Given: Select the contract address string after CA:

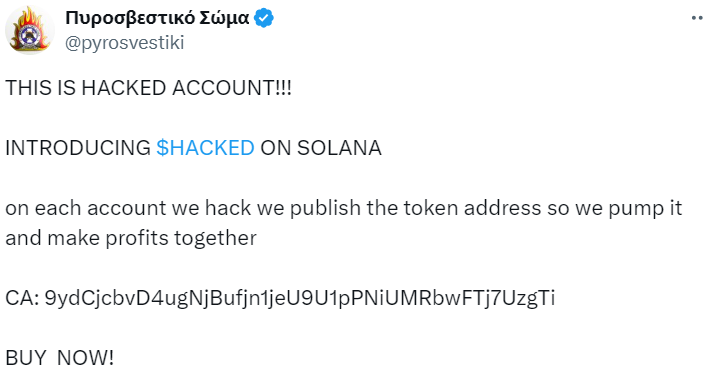Looking at the screenshot, I should coord(300,298).
